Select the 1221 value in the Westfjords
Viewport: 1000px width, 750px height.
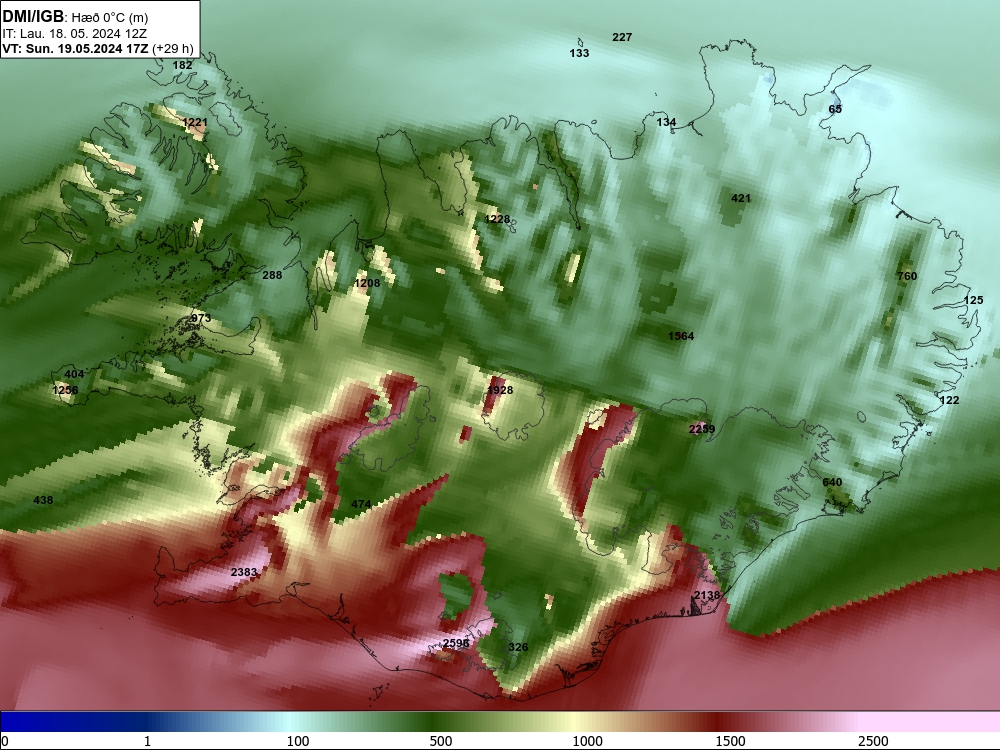pos(195,122)
